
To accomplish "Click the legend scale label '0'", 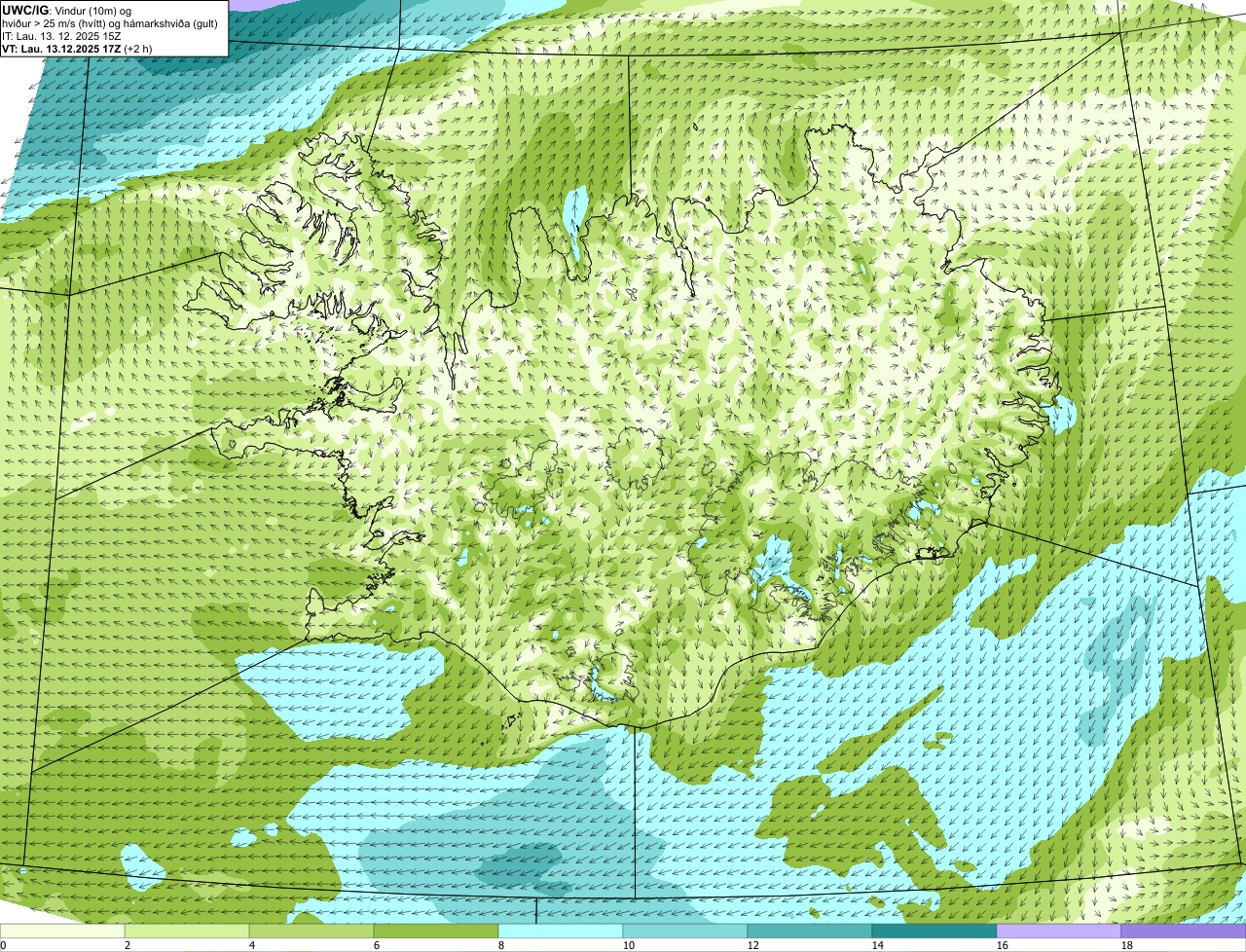I will 3,945.
